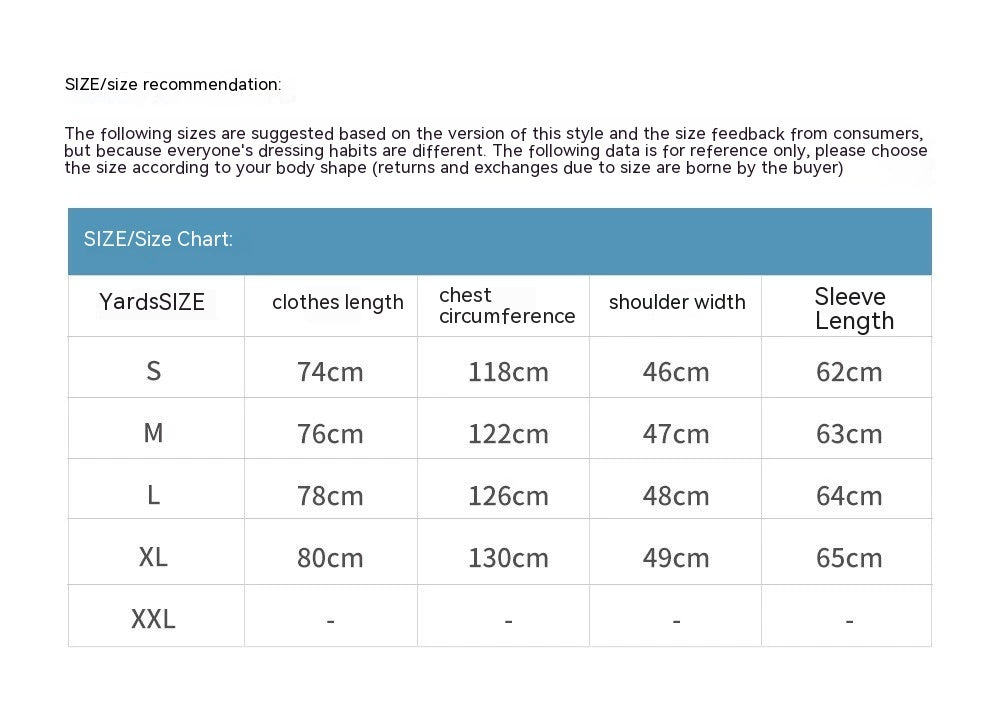Screen dimensions: 1000x708
Task: Click the 48cm shoulder width cell
Action: [x=676, y=496]
